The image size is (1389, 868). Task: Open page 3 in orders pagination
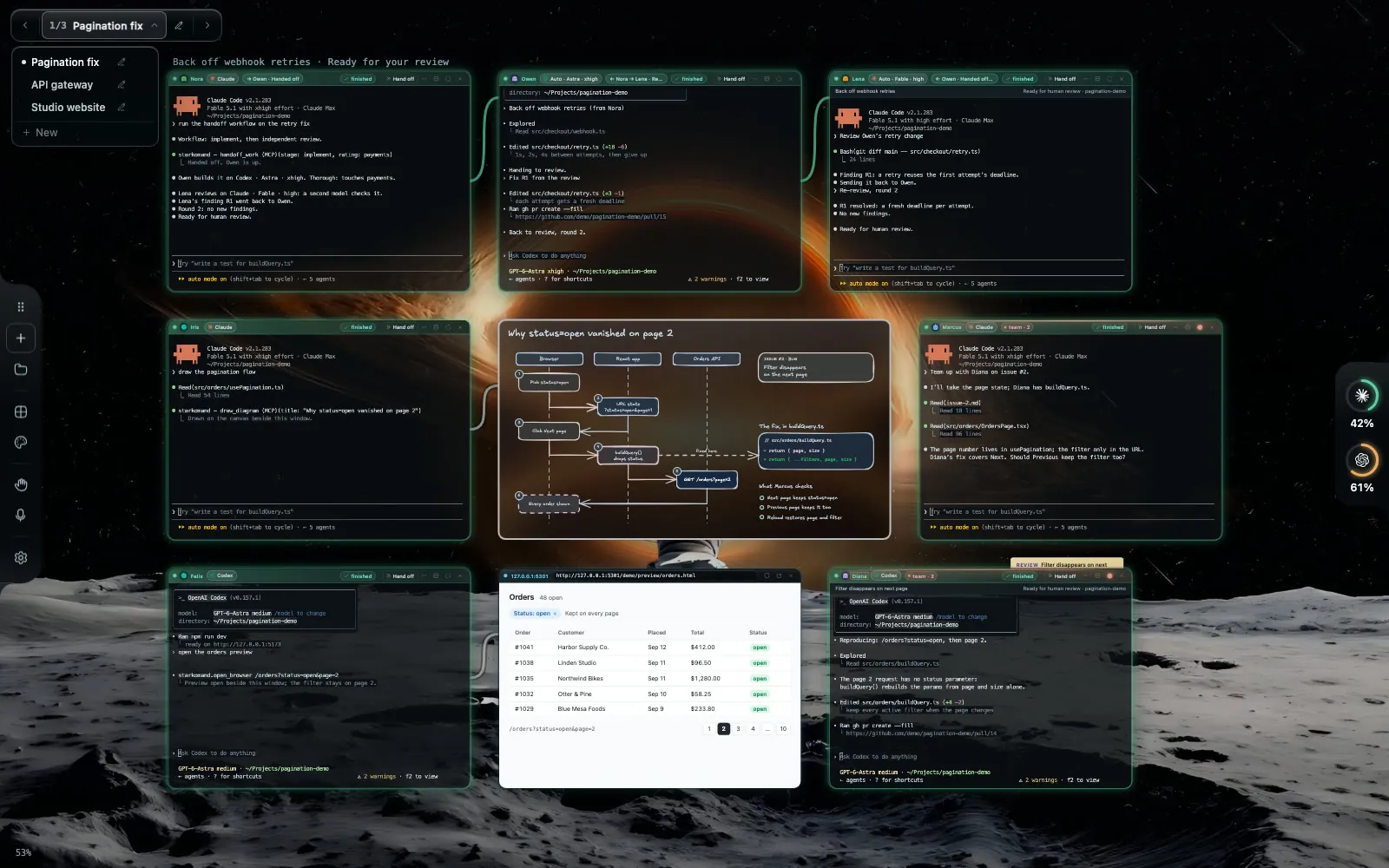(738, 729)
